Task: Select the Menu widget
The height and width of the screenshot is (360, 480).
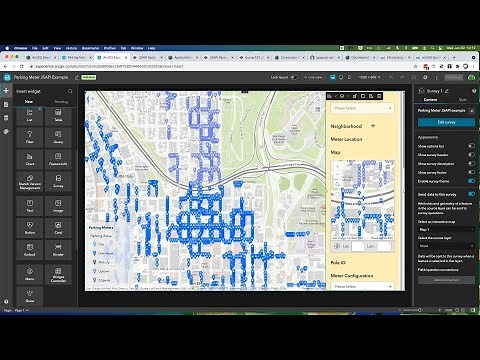Action: point(30,274)
